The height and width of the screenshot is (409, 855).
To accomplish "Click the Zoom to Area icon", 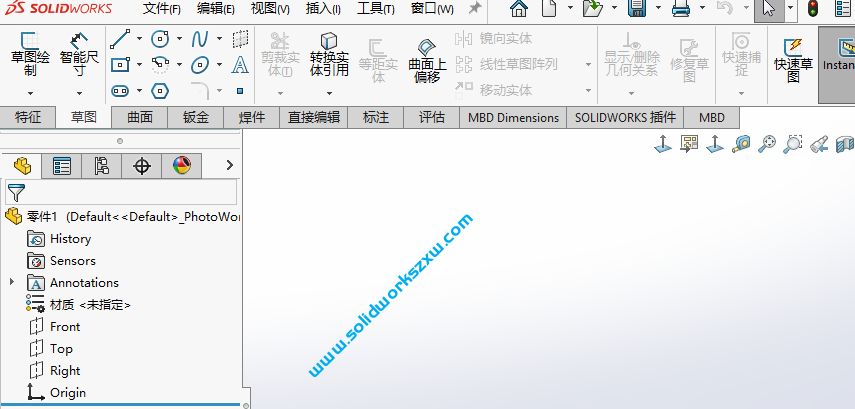I will 793,144.
